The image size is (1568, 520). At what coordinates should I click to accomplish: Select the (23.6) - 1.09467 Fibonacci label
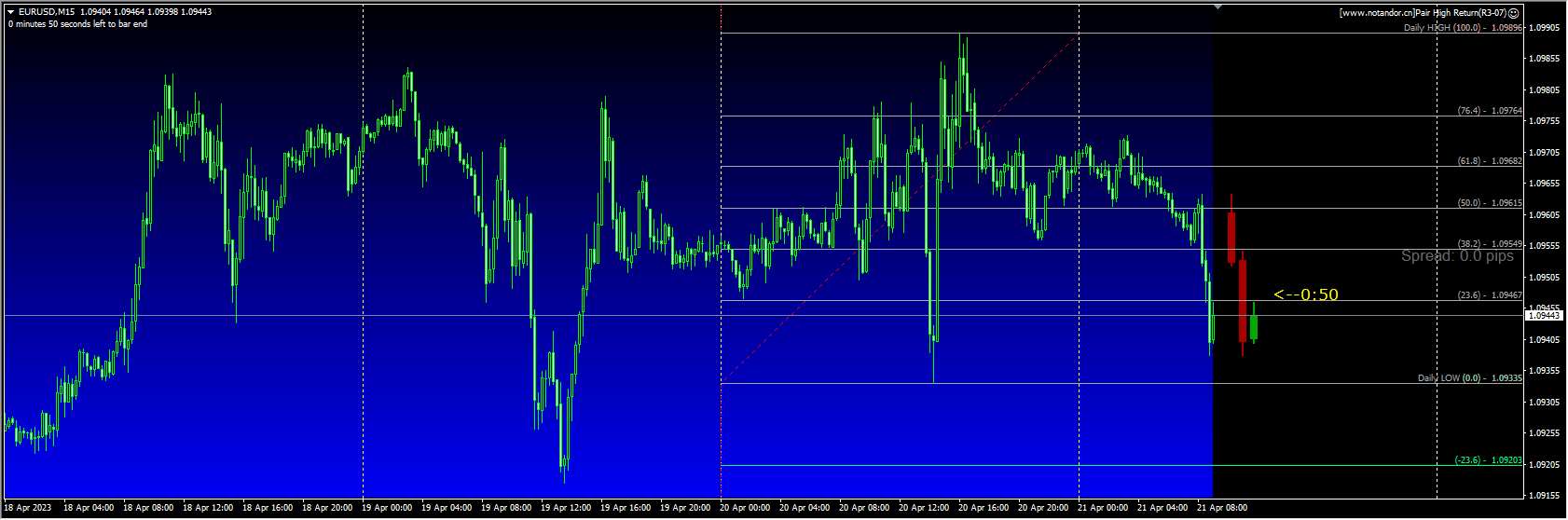coord(1490,295)
